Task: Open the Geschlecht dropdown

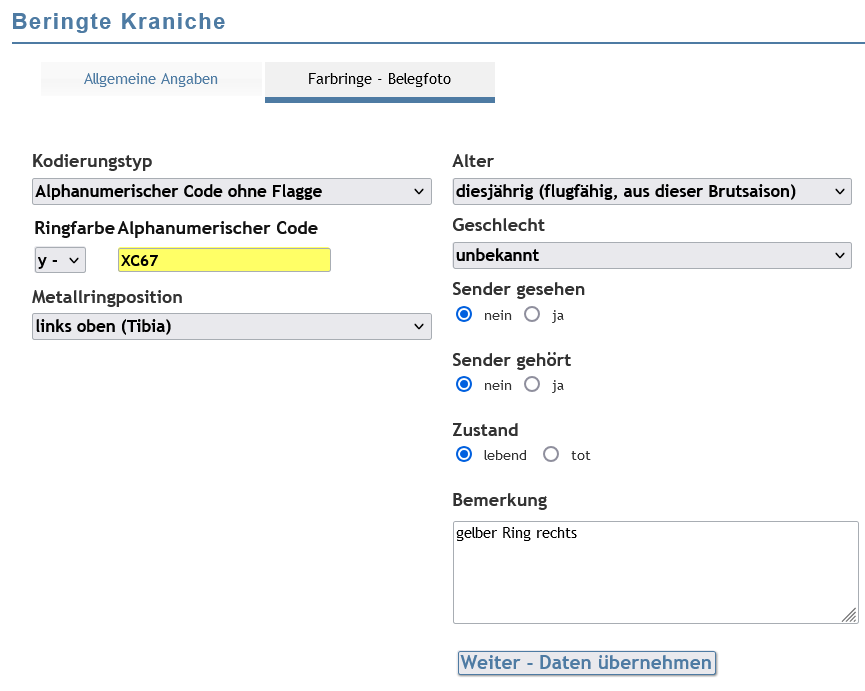Action: pyautogui.click(x=652, y=255)
